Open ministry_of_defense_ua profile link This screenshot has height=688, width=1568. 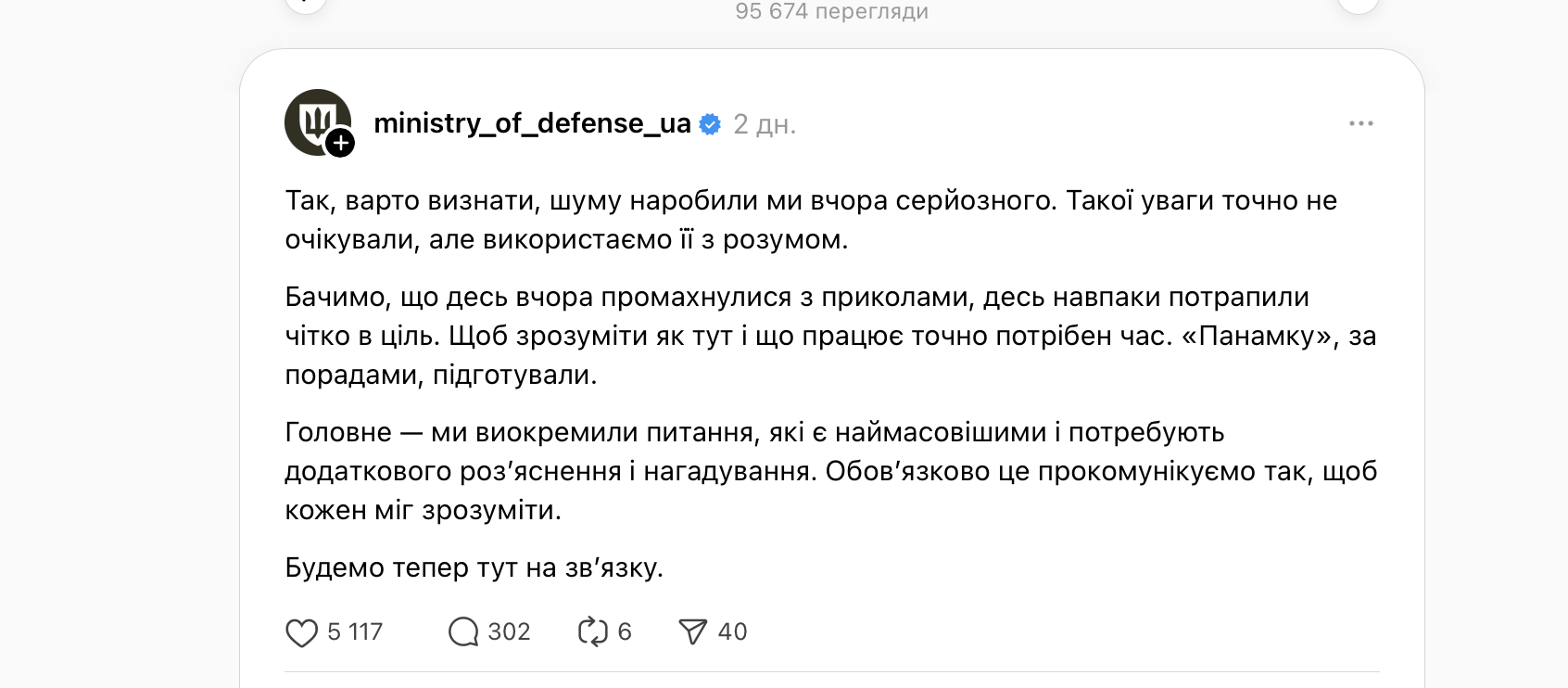click(x=533, y=121)
